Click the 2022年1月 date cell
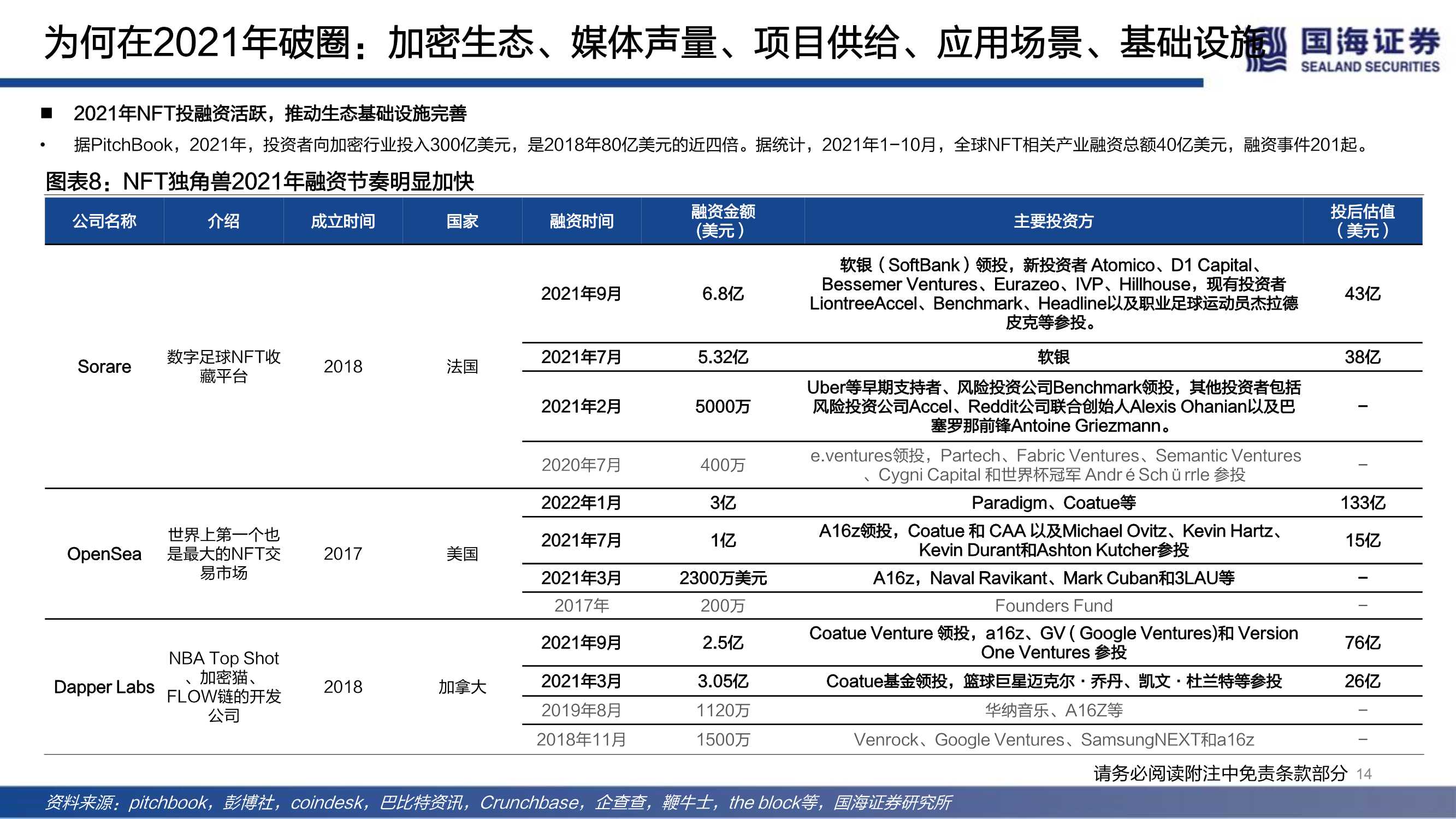This screenshot has width=1456, height=819. [x=581, y=503]
